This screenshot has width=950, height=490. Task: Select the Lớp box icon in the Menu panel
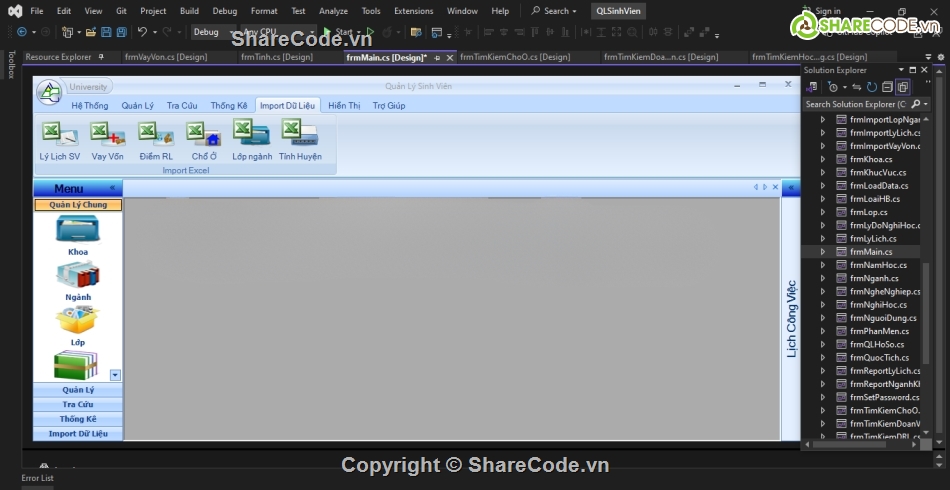[78, 320]
